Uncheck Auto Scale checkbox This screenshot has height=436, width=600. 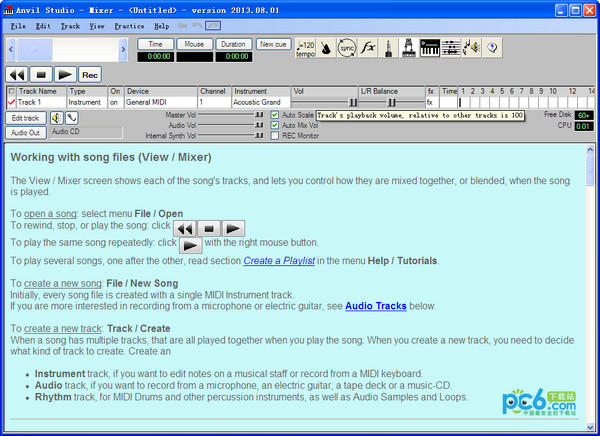(x=274, y=115)
